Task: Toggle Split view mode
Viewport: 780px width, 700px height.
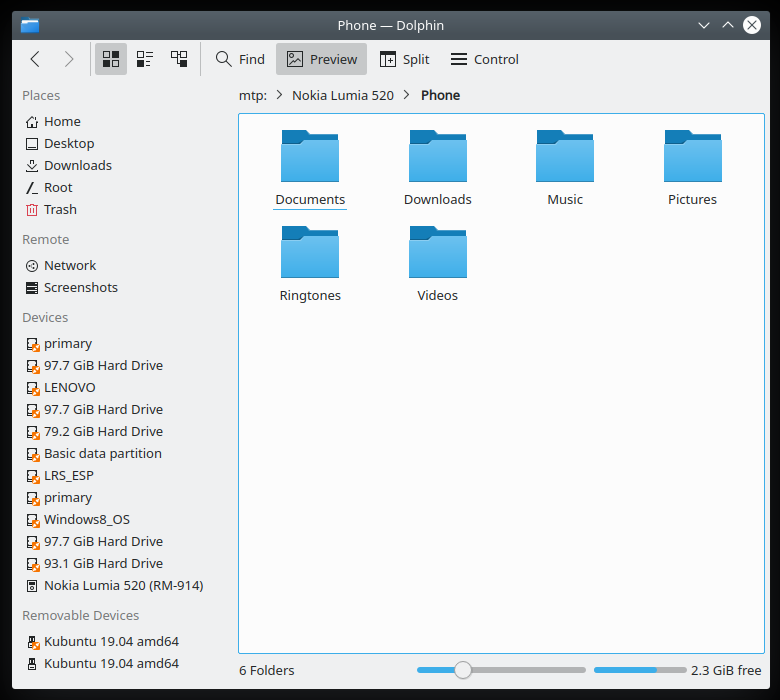Action: click(404, 59)
